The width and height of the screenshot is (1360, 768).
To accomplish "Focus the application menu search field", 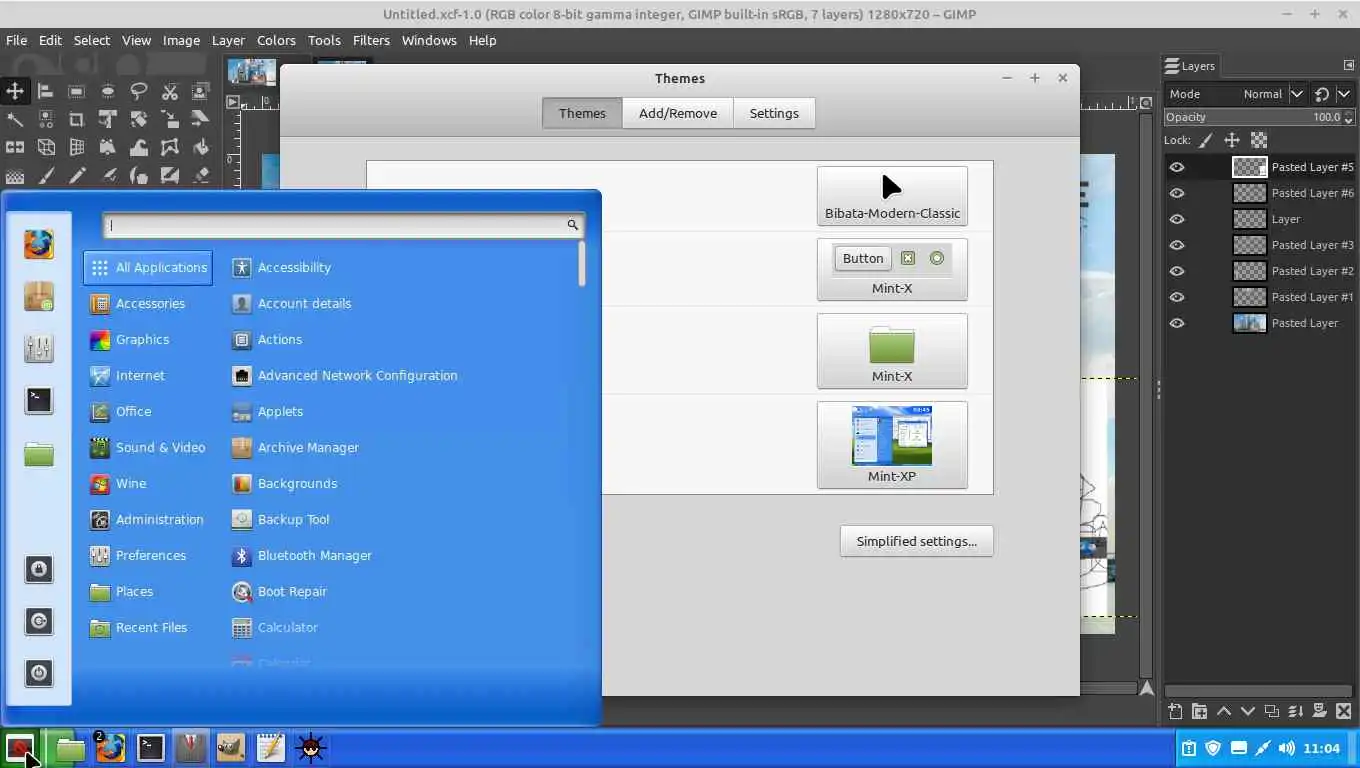I will (343, 225).
